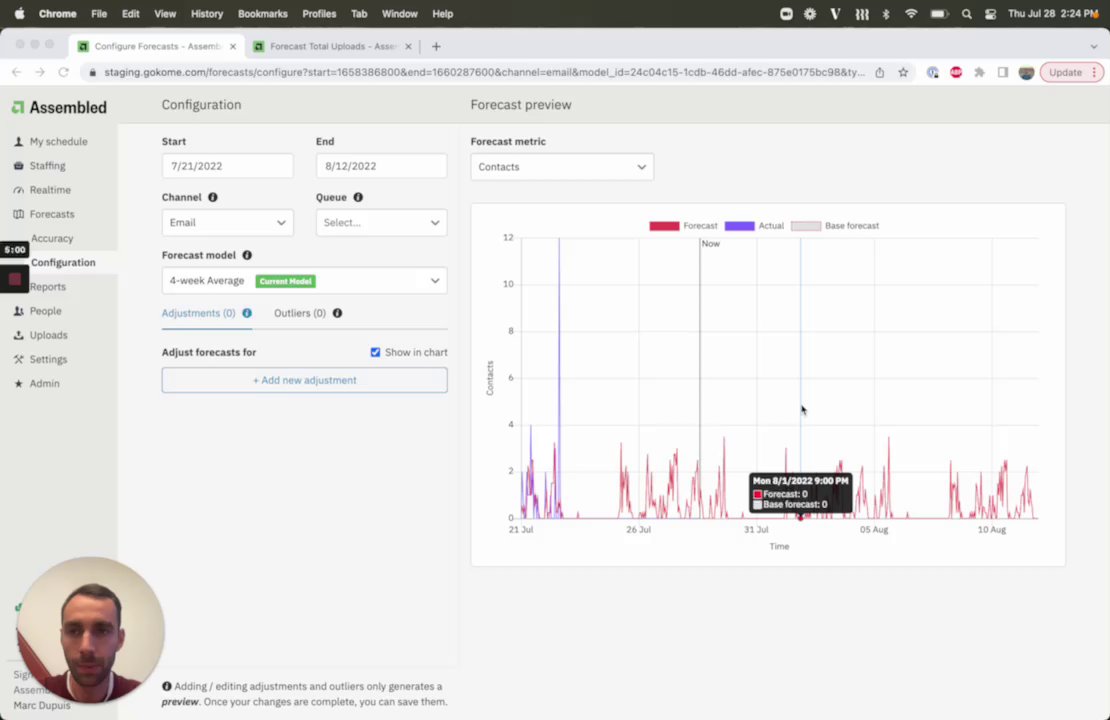Click the Queue info icon
The image size is (1110, 720).
coord(358,198)
